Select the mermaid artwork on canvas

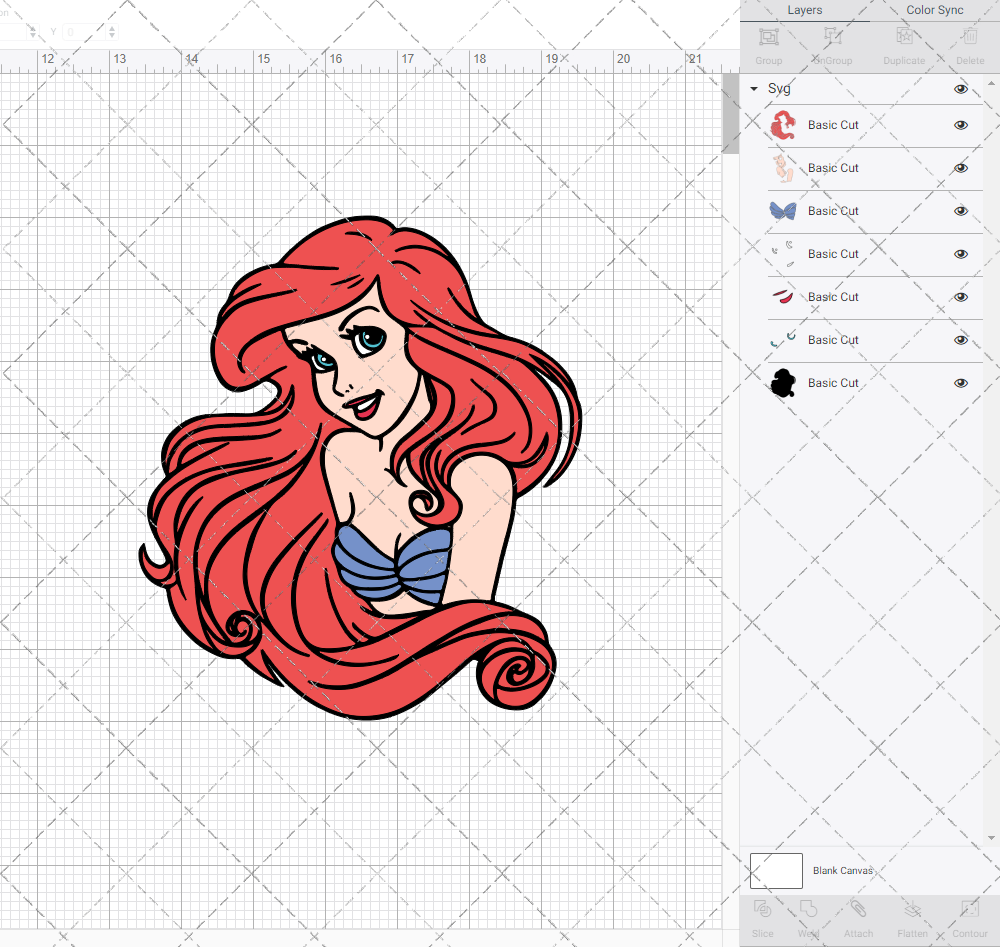coord(361,467)
